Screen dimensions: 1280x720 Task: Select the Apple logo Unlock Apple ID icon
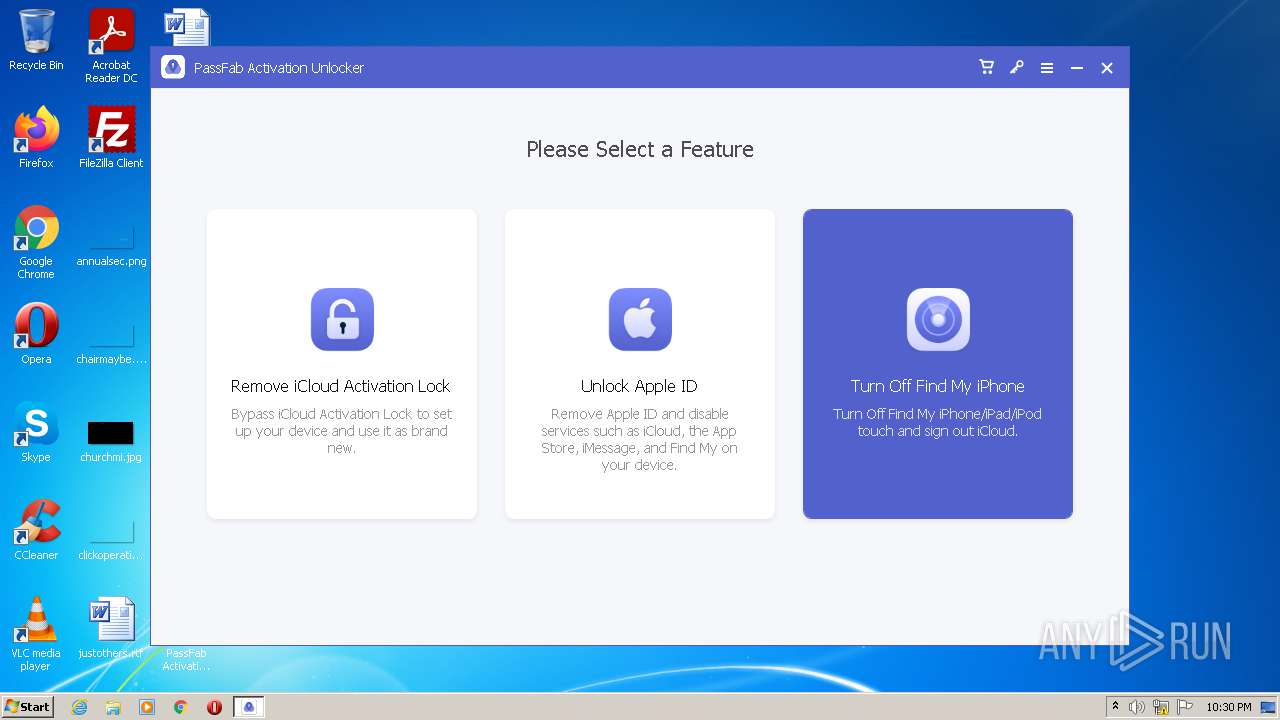[x=640, y=319]
